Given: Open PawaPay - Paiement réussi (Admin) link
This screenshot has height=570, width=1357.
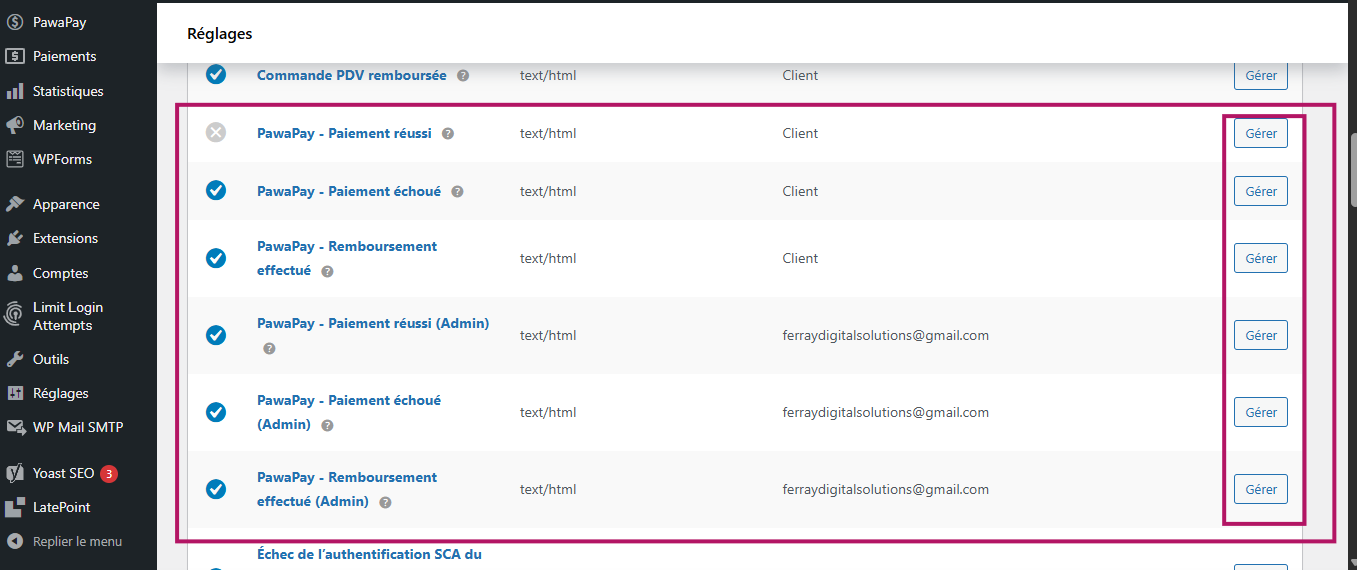Looking at the screenshot, I should [x=373, y=323].
